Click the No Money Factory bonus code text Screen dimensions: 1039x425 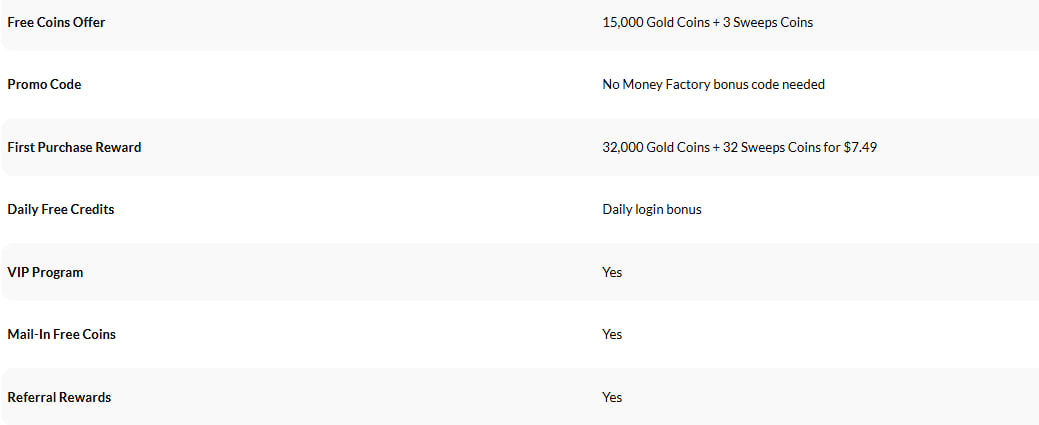click(x=714, y=85)
